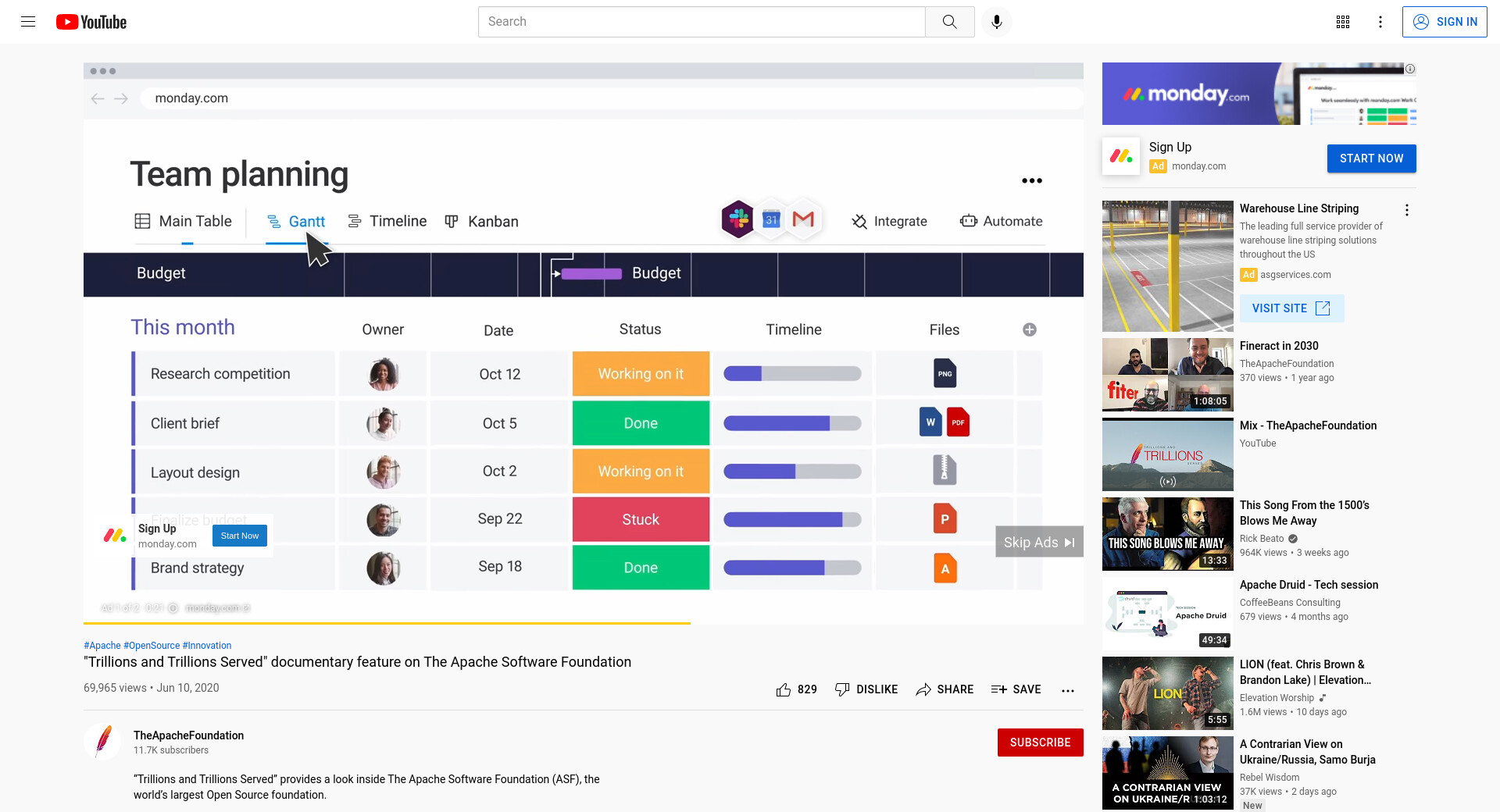Image resolution: width=1500 pixels, height=812 pixels.
Task: Click the PDF file icon in video
Action: coord(958,422)
